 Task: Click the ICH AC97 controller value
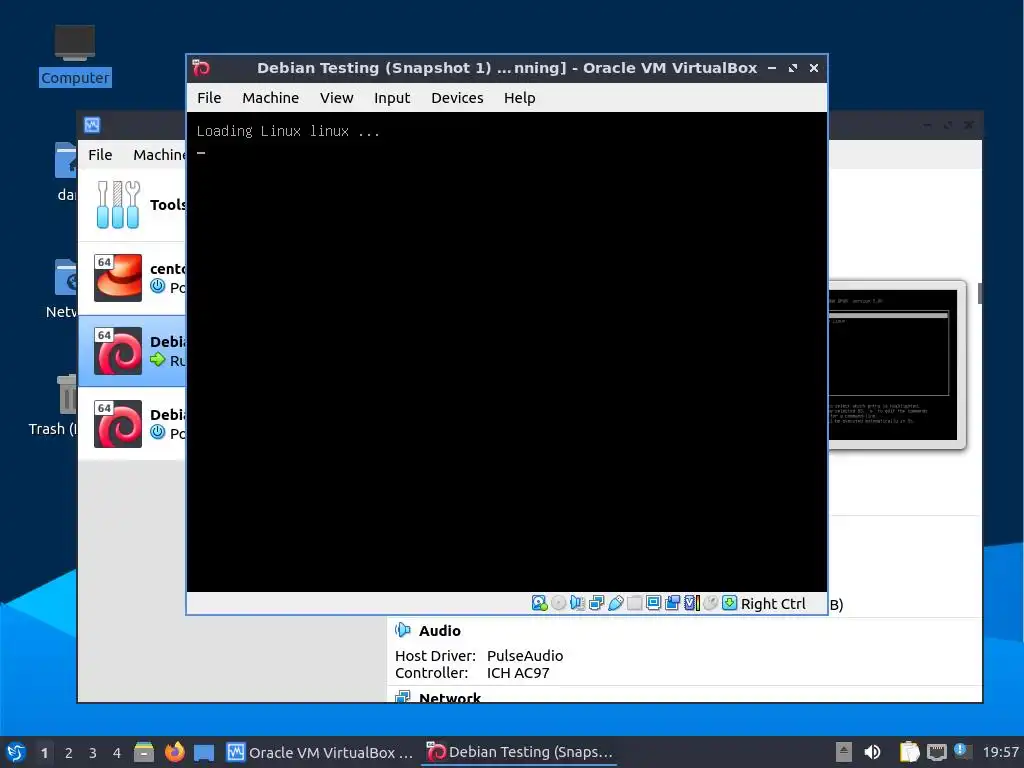(x=518, y=673)
